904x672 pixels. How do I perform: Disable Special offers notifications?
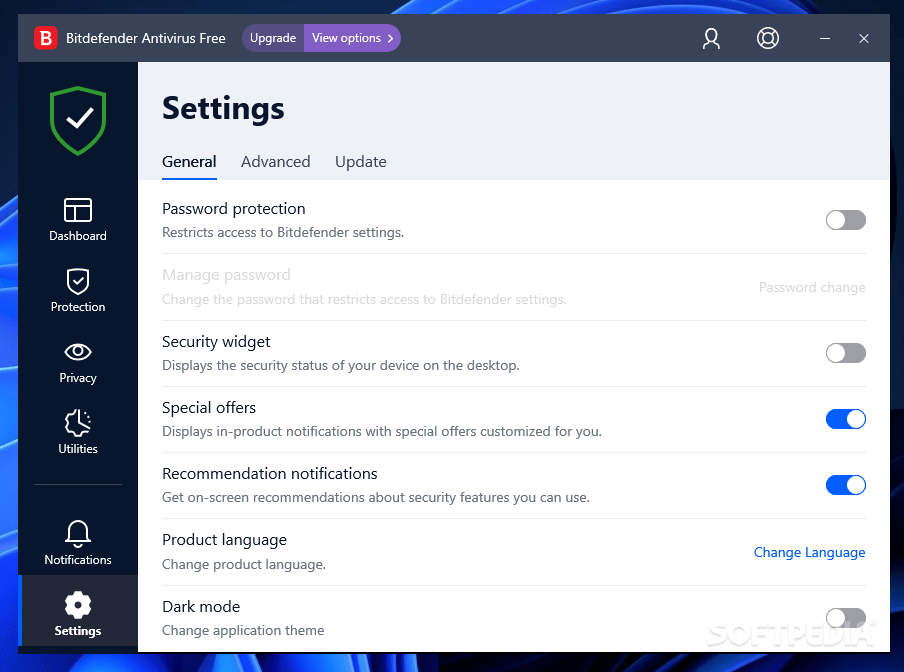point(845,419)
